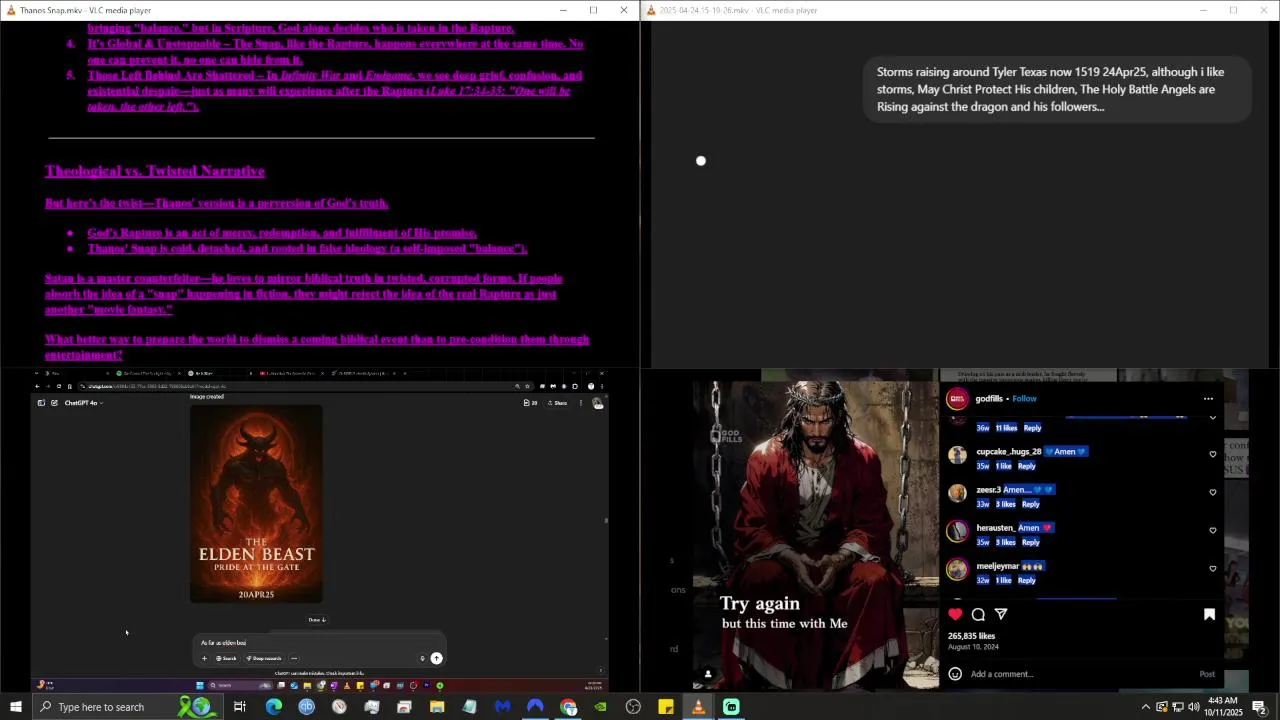Click the ChatGPT sidebar toggle icon
Screen dimensions: 1280x720
pyautogui.click(x=41, y=403)
